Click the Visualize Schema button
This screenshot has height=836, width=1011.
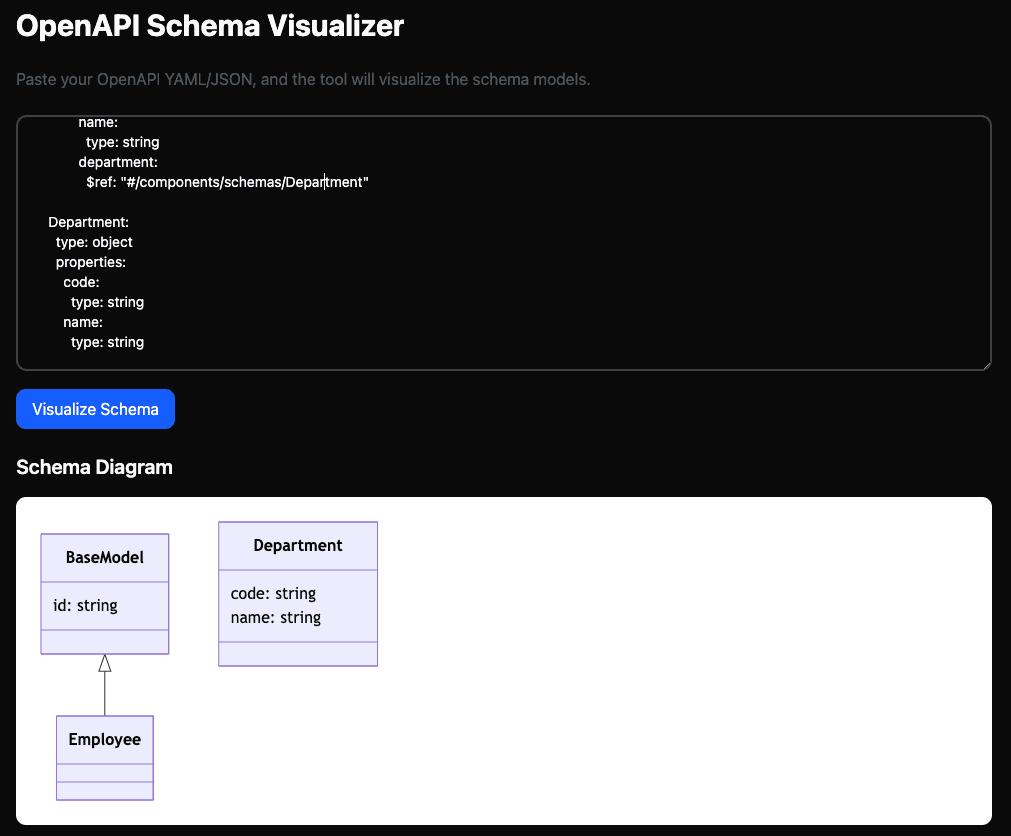tap(95, 409)
